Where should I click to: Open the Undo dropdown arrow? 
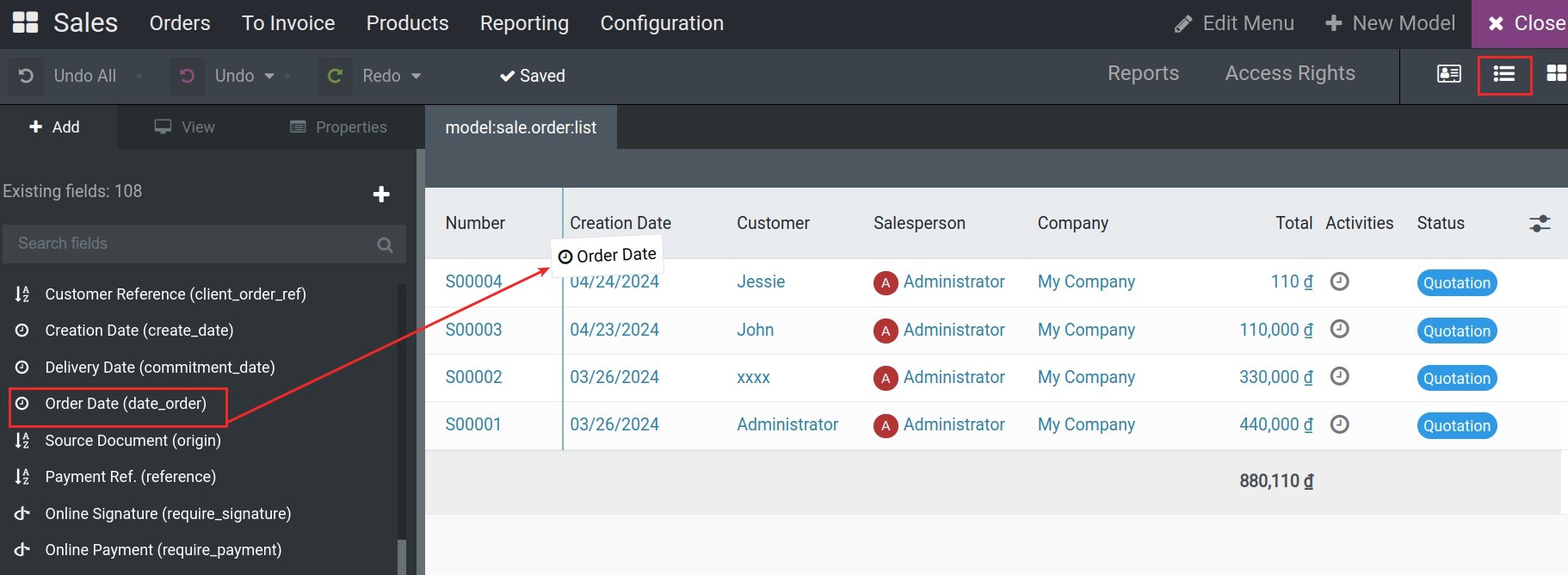[269, 76]
